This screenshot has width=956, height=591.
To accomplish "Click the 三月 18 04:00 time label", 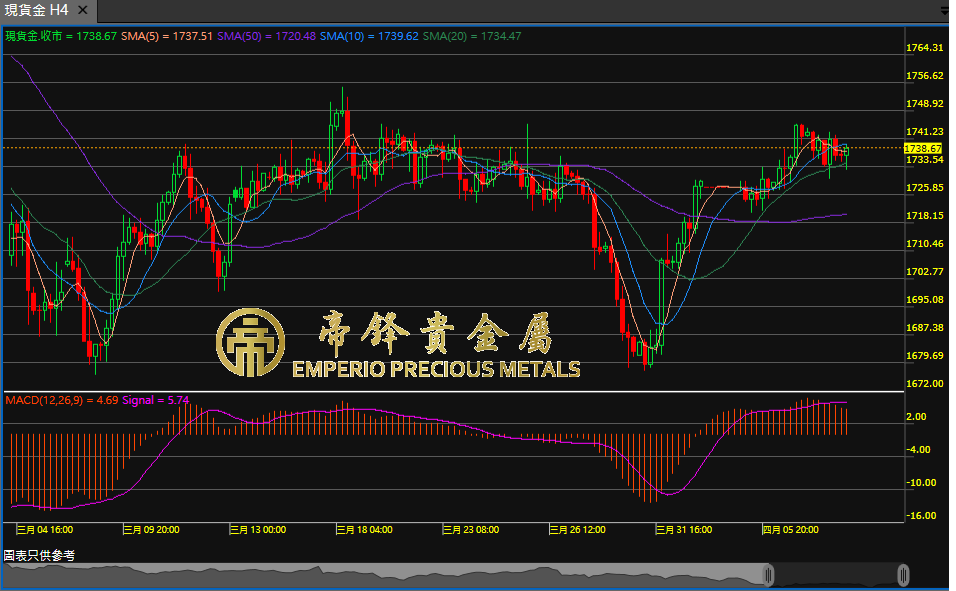I will (x=365, y=529).
